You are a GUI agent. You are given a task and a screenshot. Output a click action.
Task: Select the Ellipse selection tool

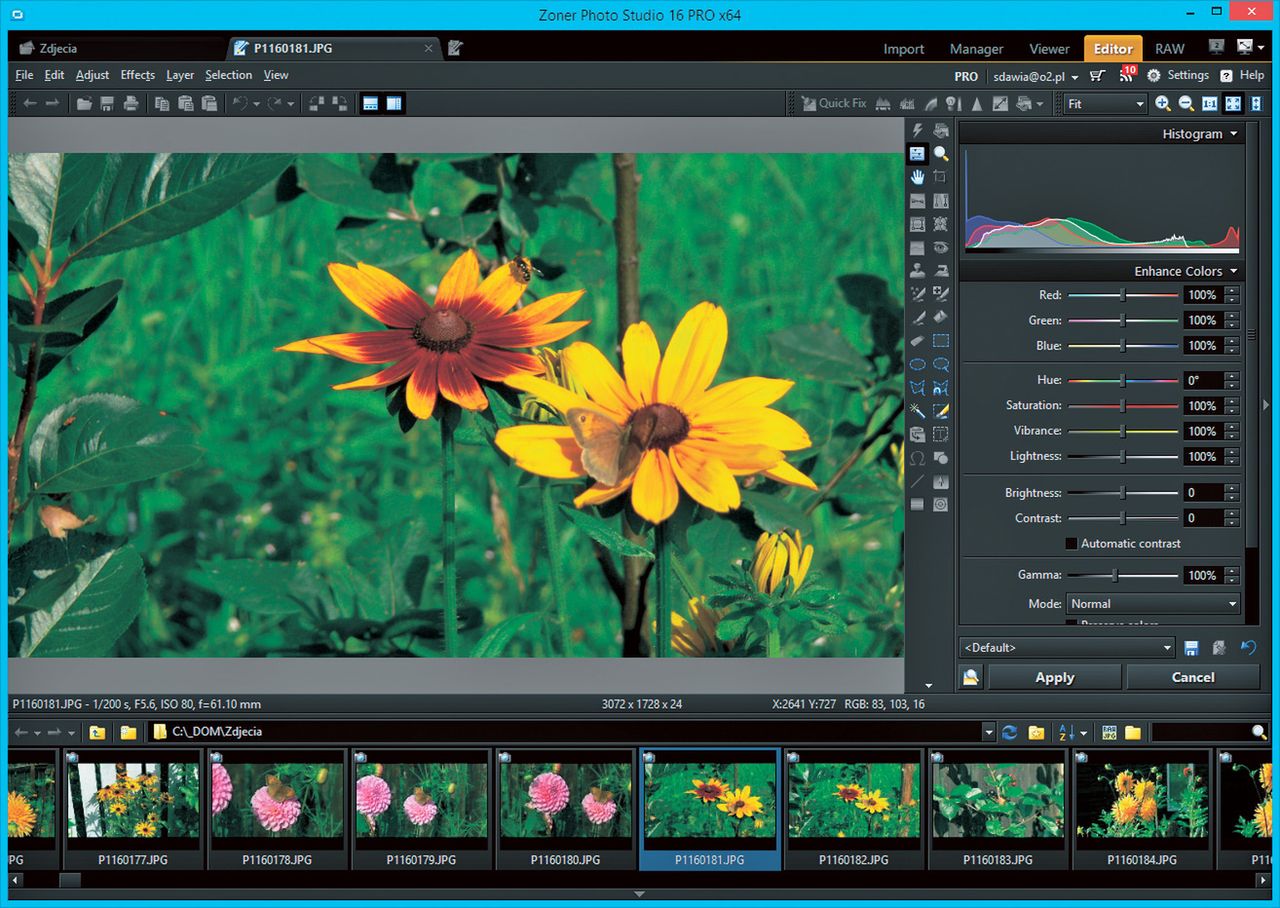pos(917,365)
